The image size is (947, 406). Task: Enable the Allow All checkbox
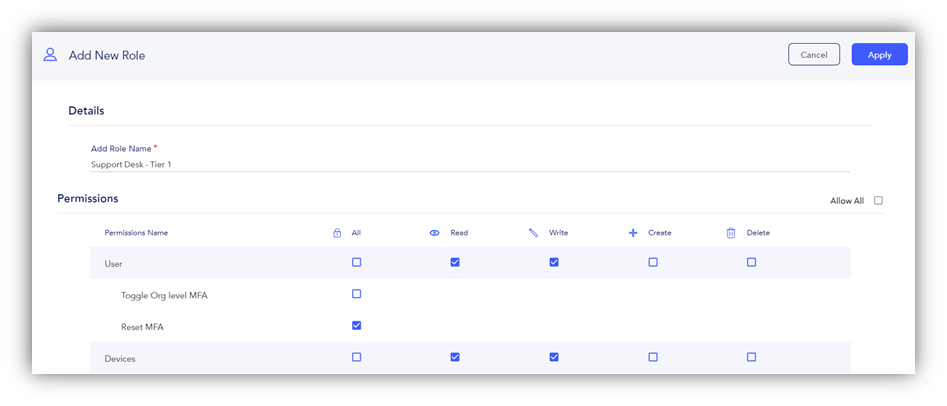point(878,201)
